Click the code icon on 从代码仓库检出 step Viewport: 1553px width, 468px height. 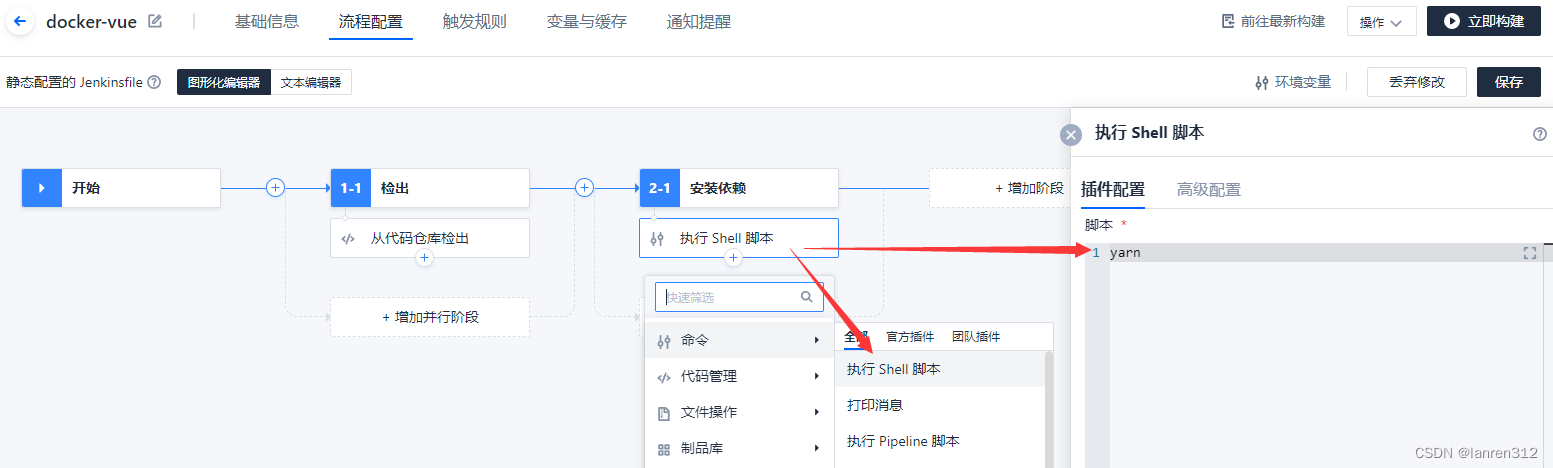348,238
